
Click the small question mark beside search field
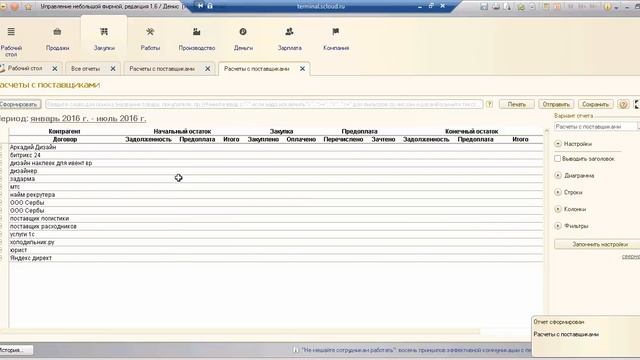[489, 104]
